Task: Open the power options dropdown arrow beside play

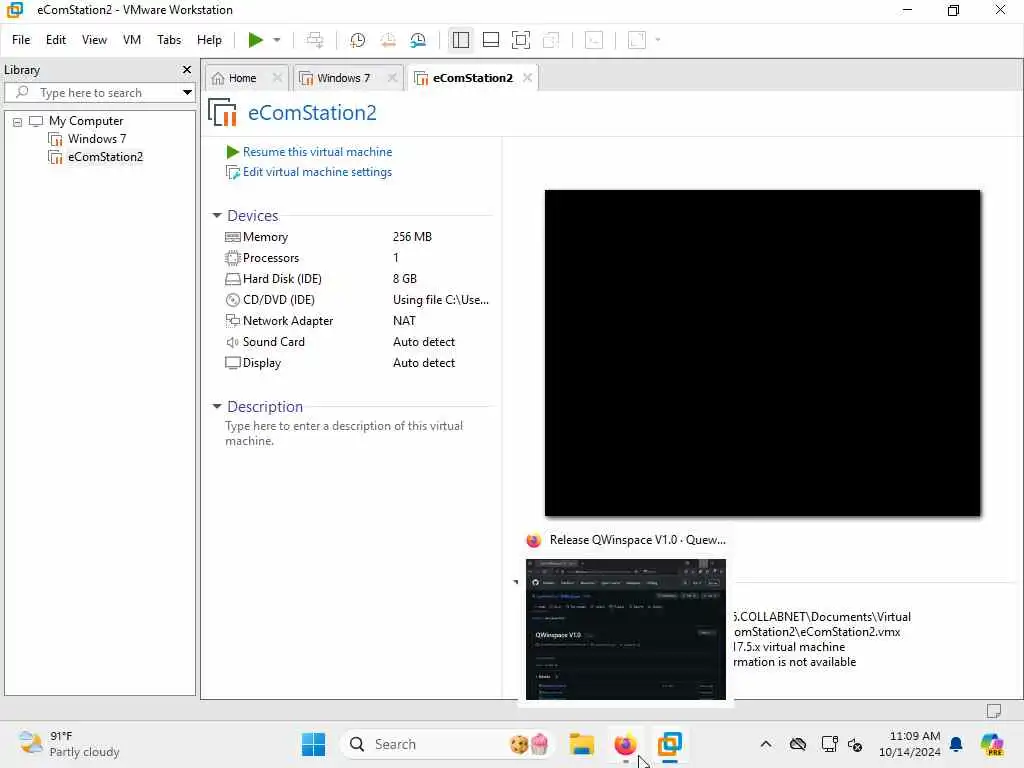Action: [277, 40]
